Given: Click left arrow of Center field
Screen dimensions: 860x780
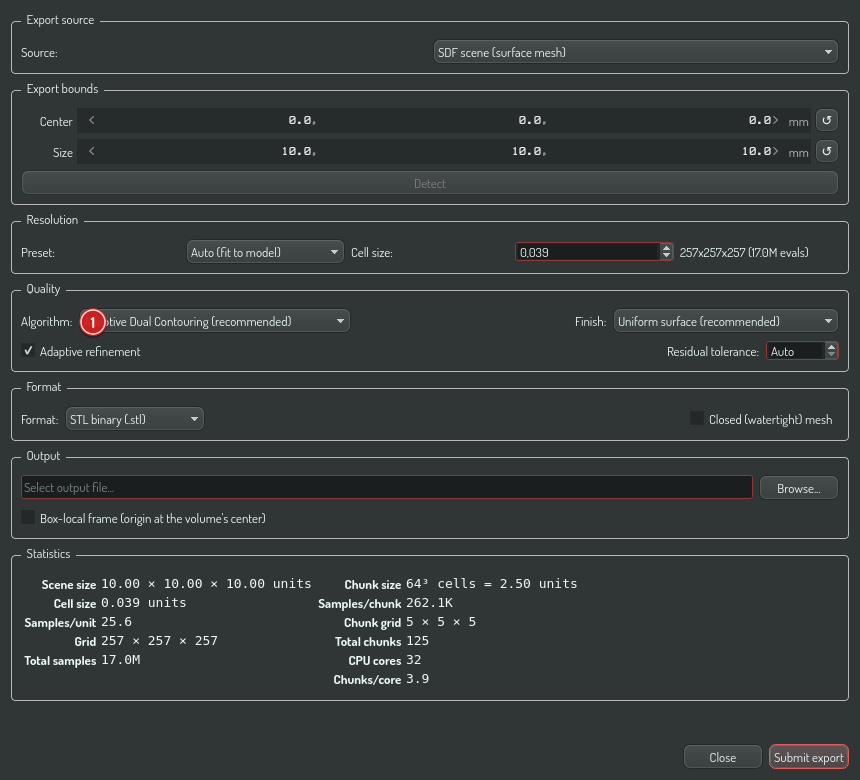Looking at the screenshot, I should coord(92,120).
